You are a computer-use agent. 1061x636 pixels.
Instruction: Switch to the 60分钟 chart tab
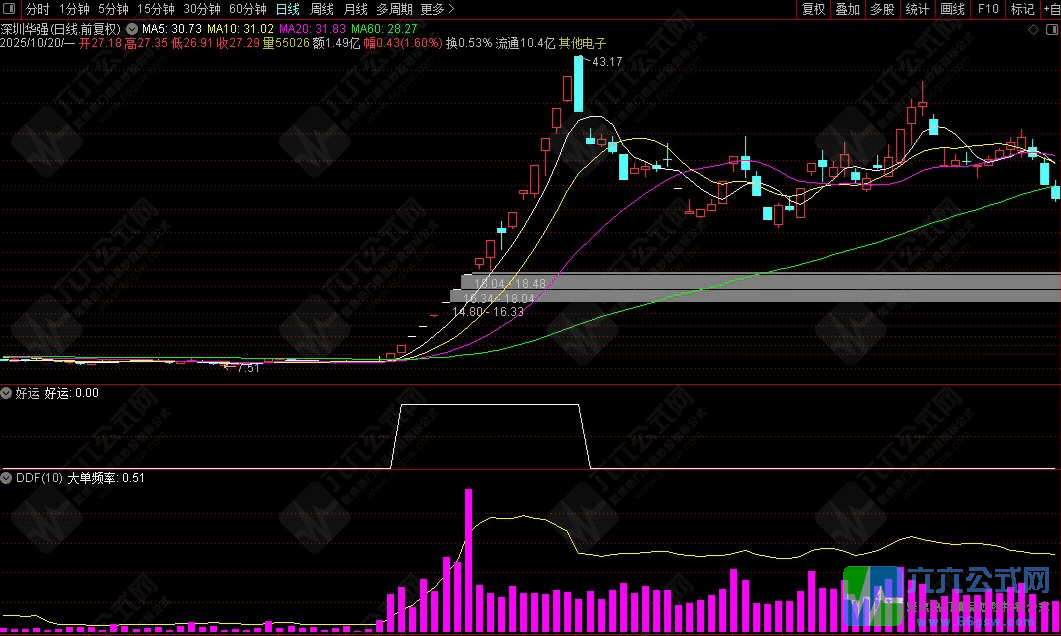pos(247,9)
